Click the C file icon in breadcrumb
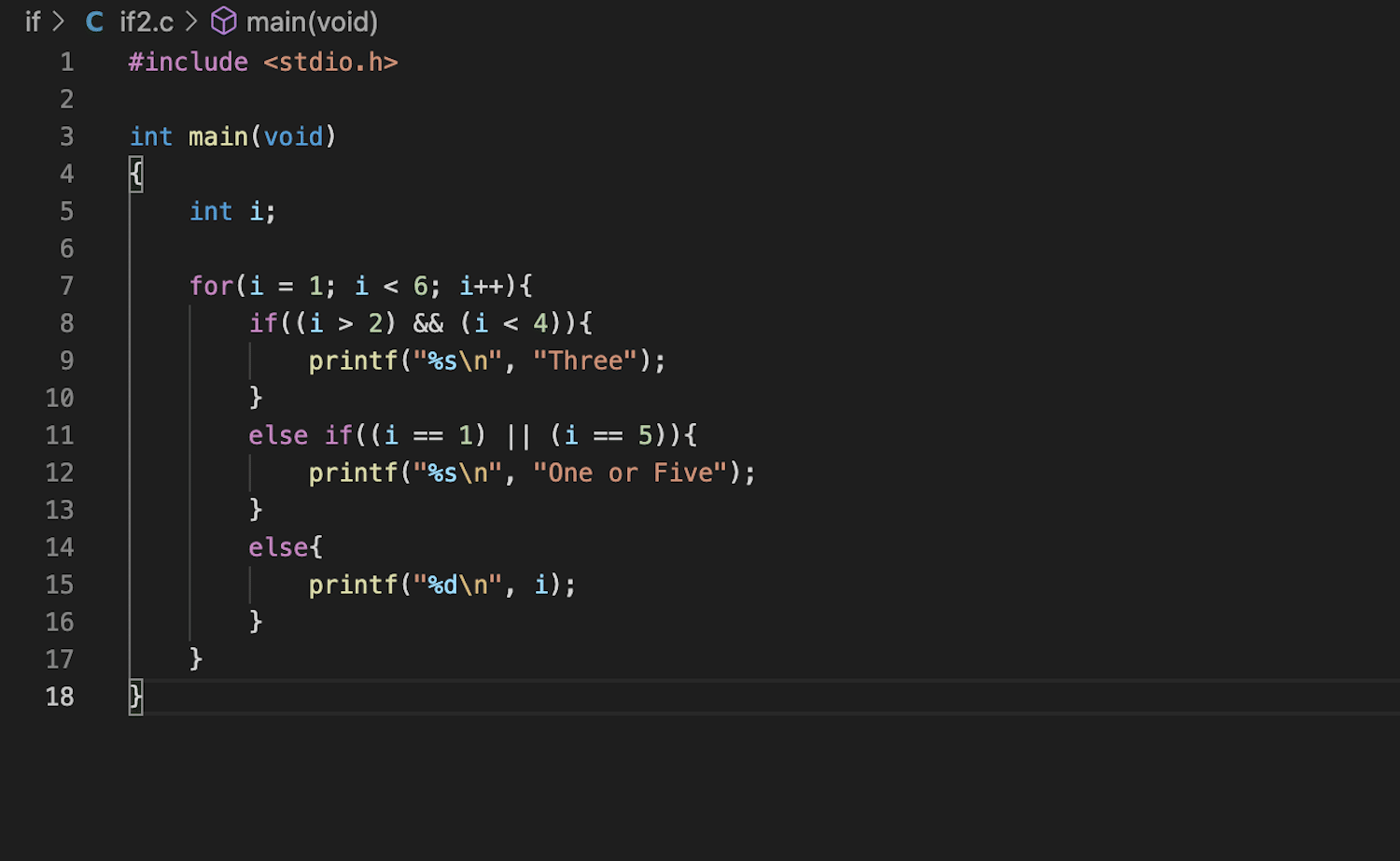 94,21
